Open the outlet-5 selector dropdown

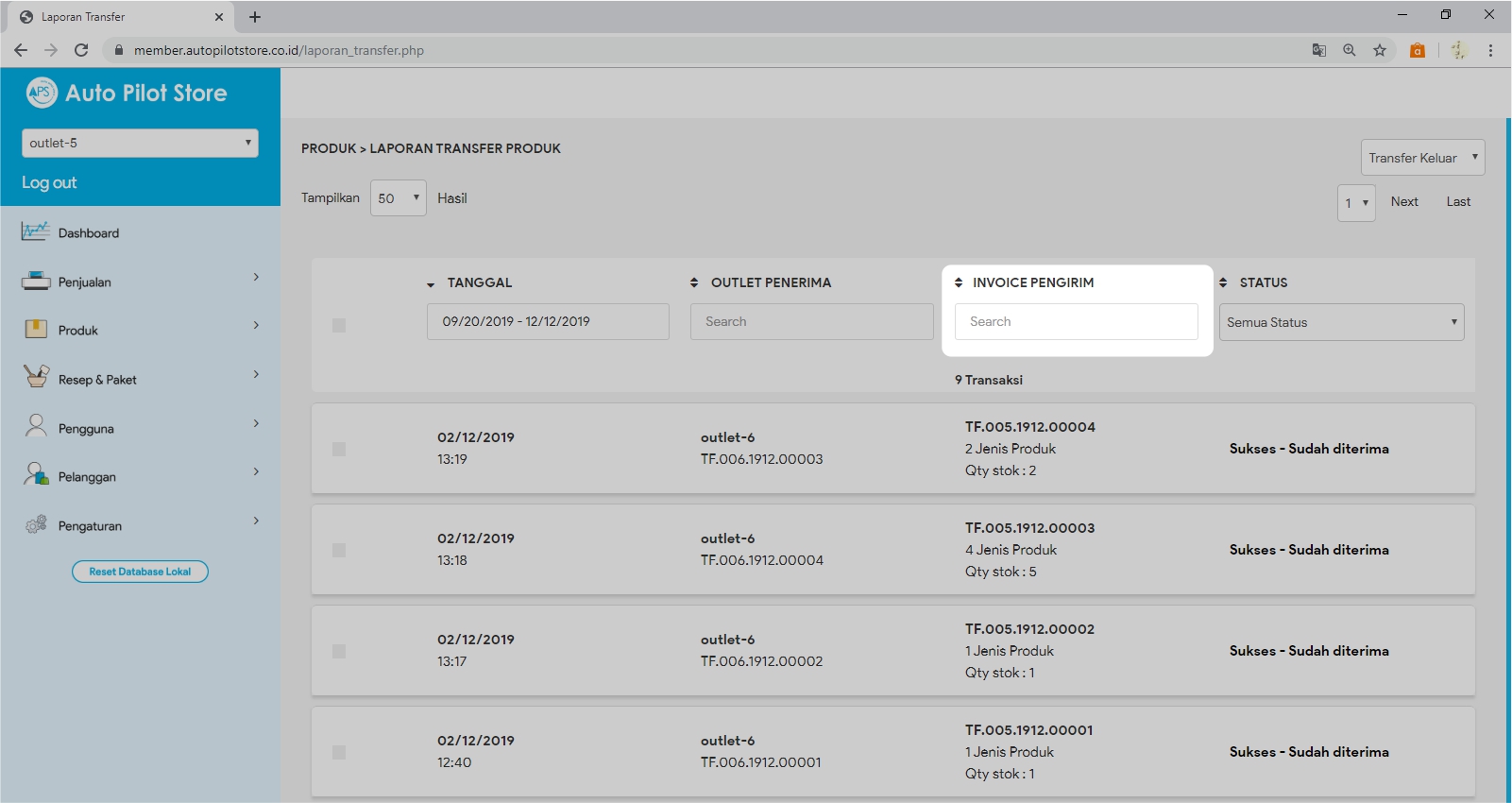pyautogui.click(x=140, y=143)
